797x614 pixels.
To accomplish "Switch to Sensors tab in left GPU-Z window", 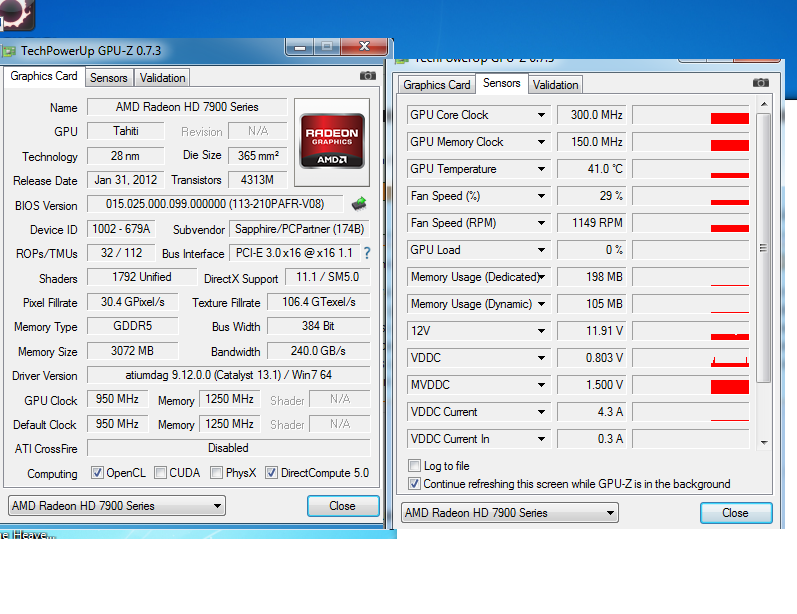I will (x=108, y=78).
